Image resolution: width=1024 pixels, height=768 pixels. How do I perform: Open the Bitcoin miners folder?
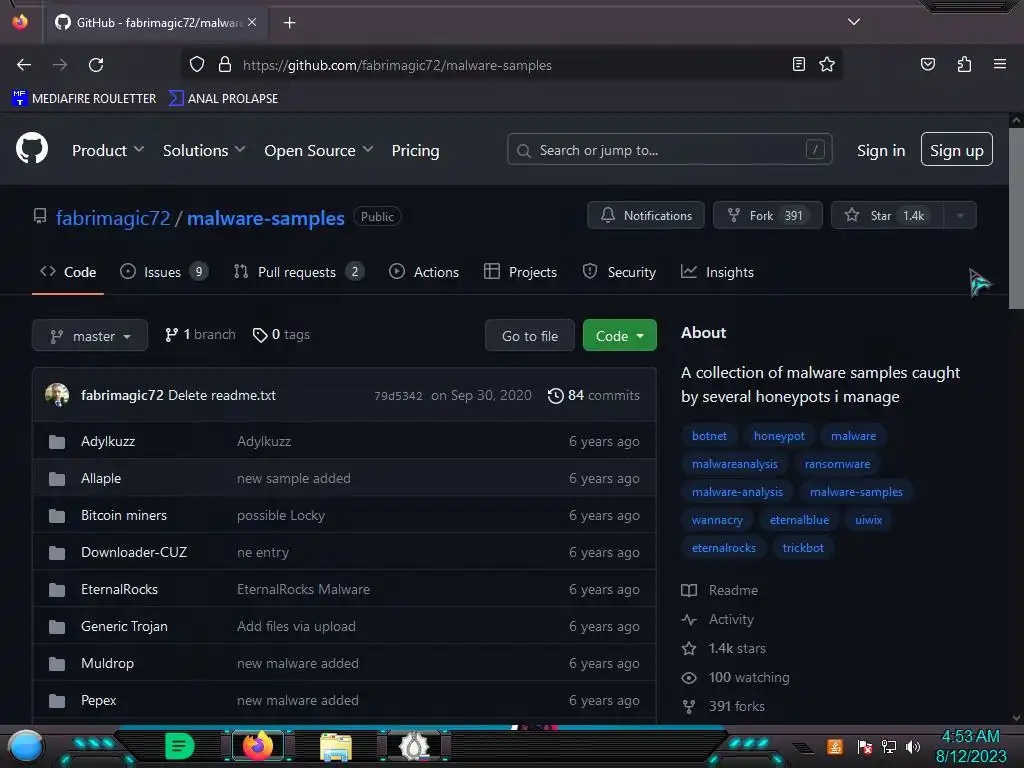[x=124, y=515]
